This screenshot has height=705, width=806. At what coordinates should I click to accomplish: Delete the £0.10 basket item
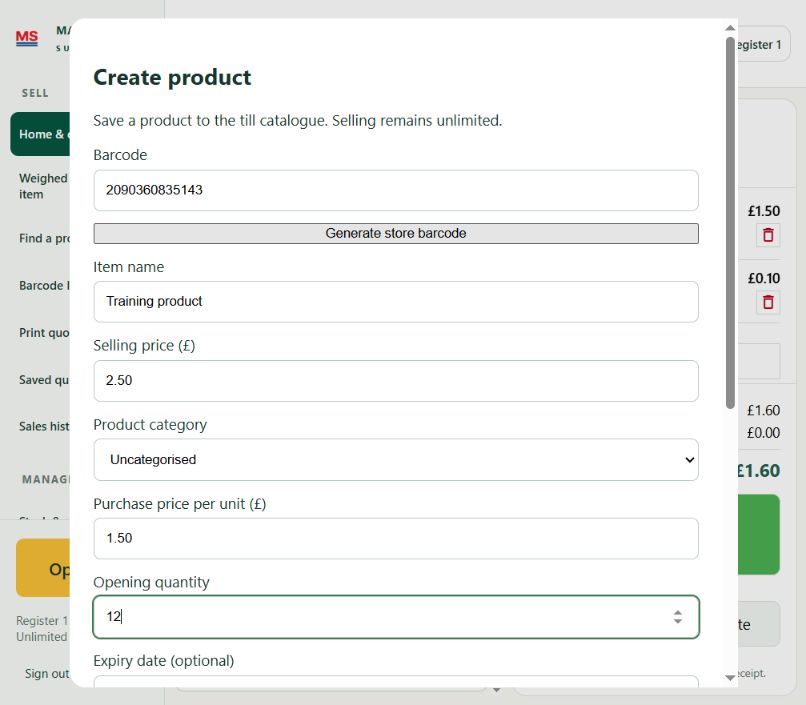[767, 302]
